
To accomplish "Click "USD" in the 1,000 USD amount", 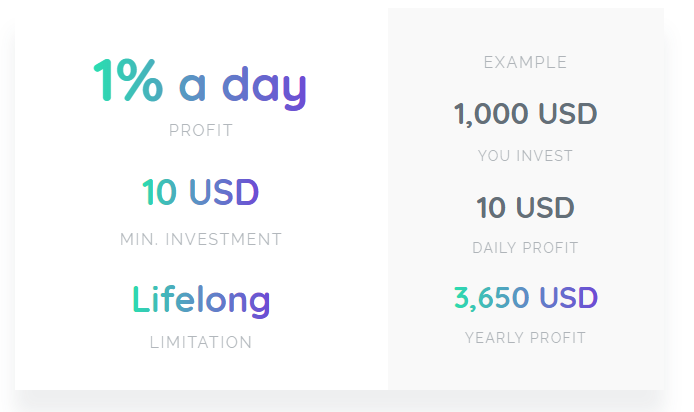I will pos(568,114).
